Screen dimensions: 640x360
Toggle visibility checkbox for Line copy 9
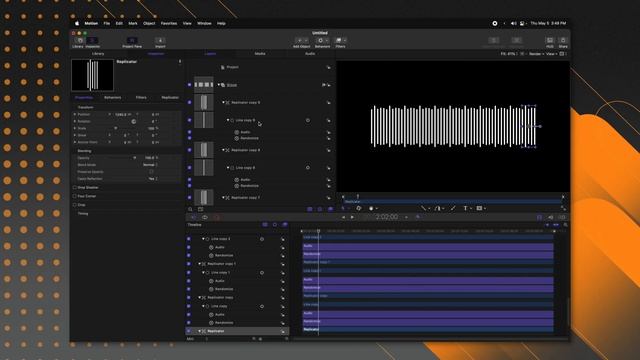pos(189,120)
